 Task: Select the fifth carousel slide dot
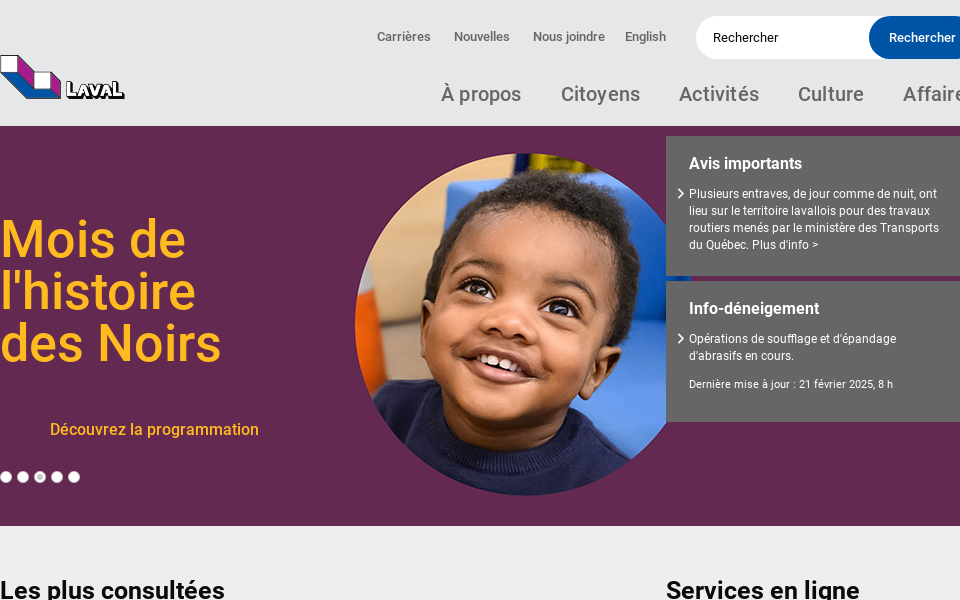pos(74,477)
